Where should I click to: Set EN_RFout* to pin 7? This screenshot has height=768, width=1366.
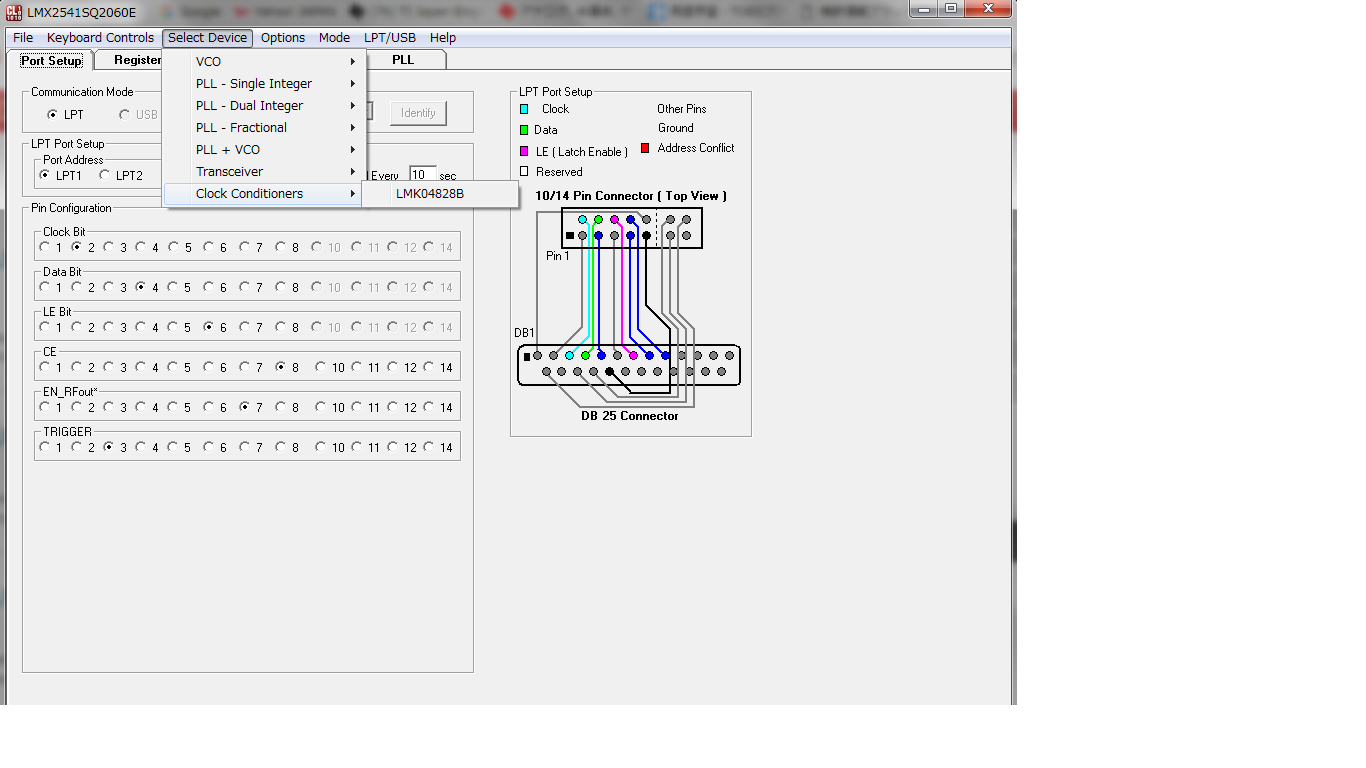point(245,407)
